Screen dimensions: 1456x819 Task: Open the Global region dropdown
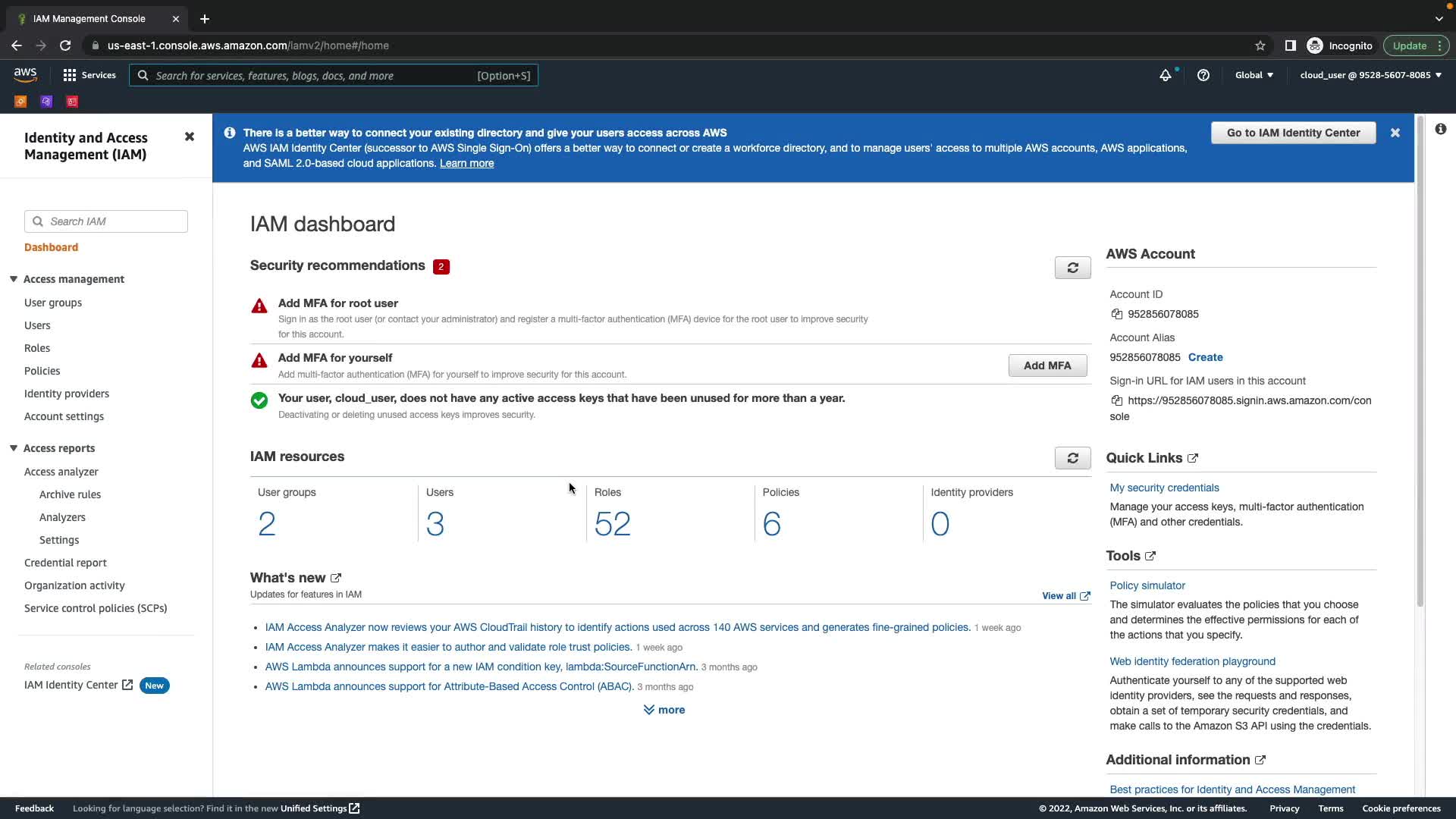pos(1254,75)
